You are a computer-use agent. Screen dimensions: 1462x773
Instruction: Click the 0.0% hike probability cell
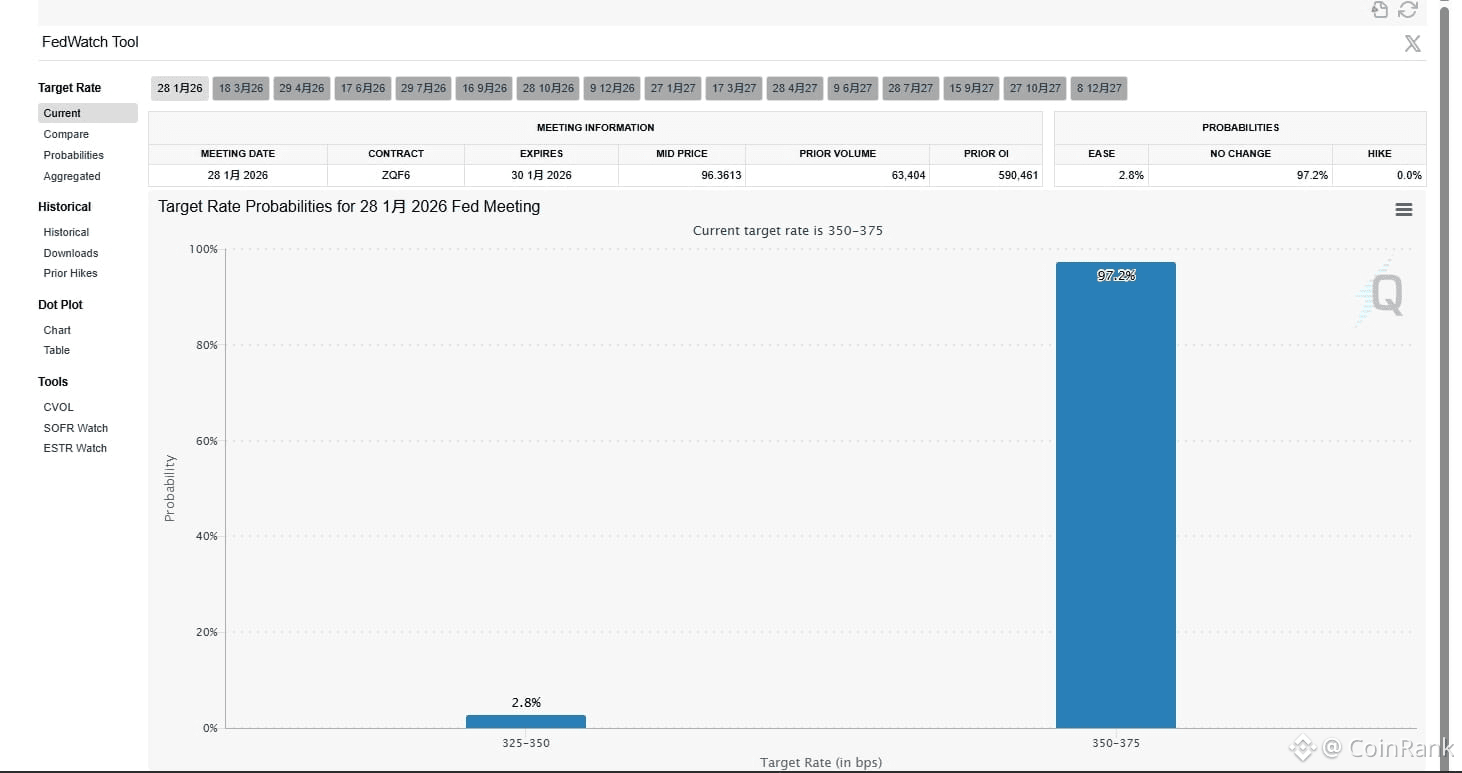click(x=1379, y=175)
